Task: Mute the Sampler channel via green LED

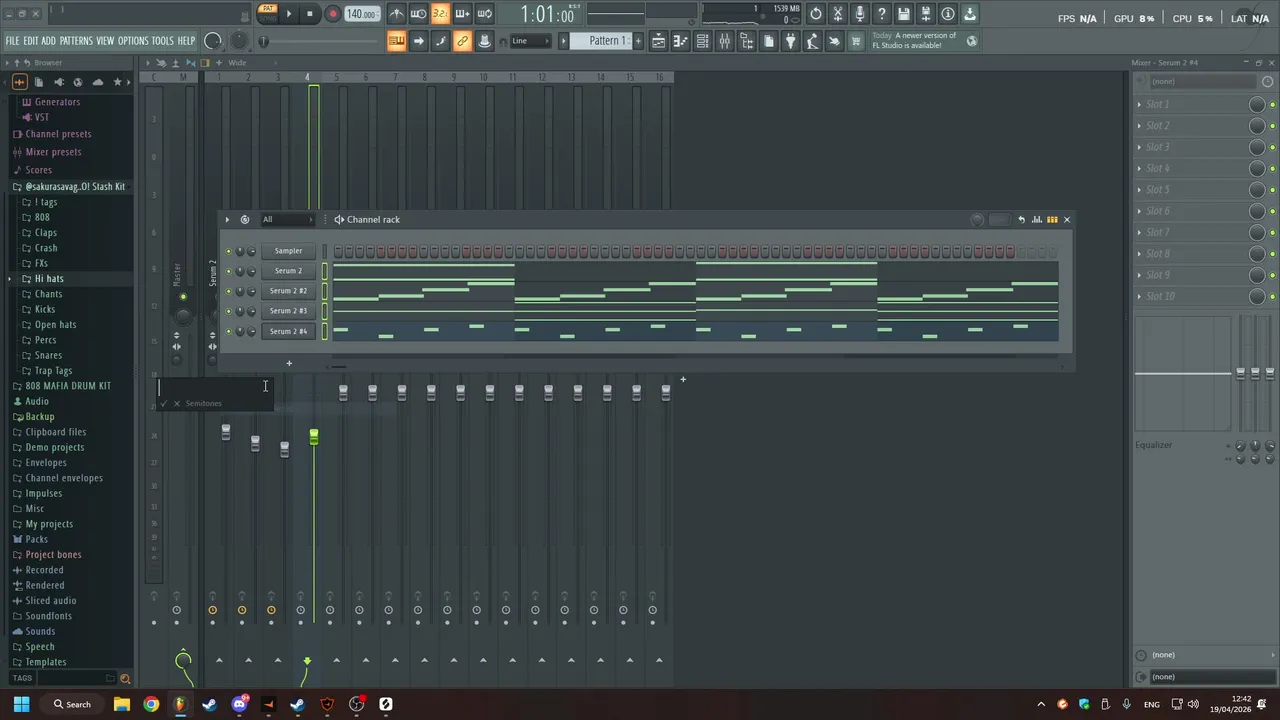Action: click(x=228, y=251)
